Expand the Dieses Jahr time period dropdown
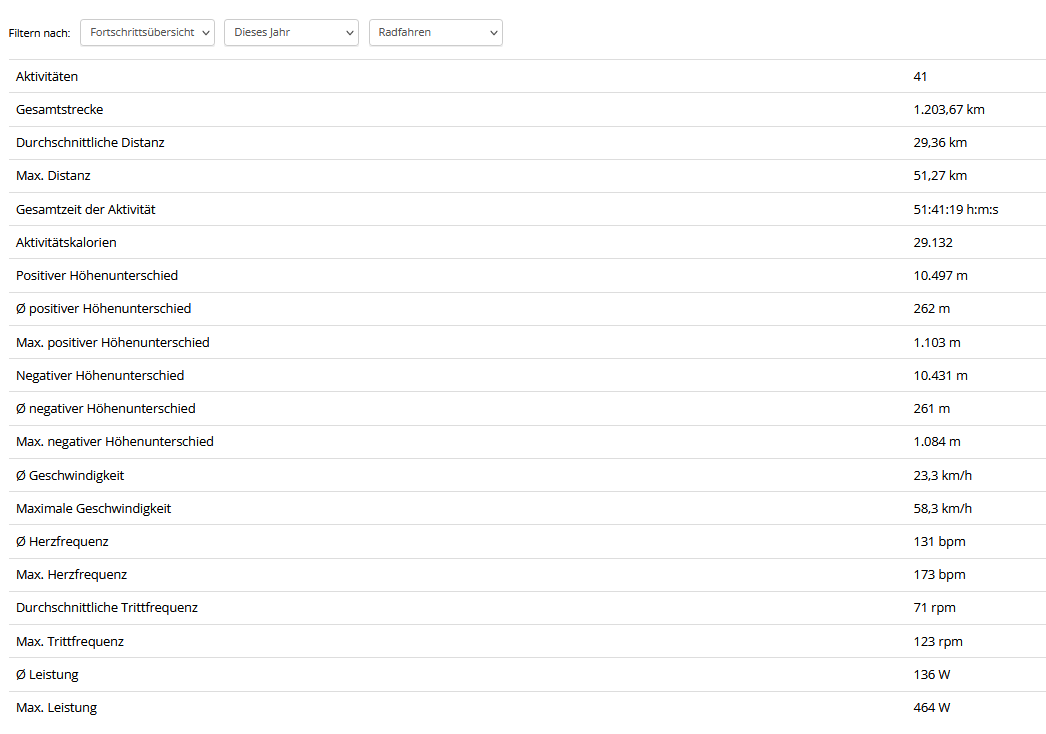Viewport: 1046px width, 734px height. coord(291,33)
